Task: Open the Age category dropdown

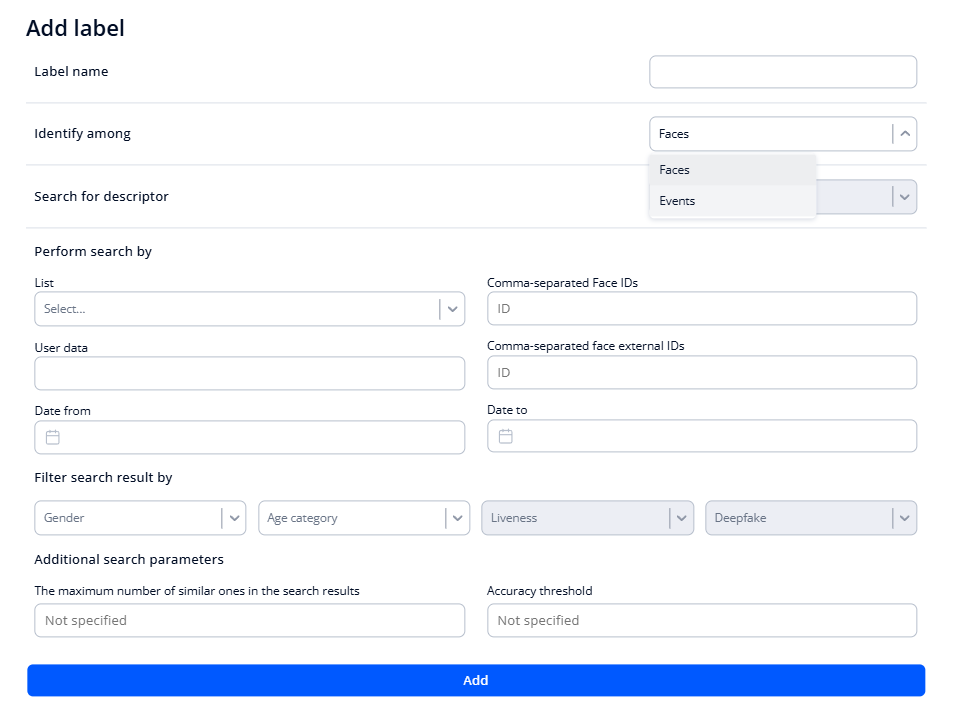Action: pos(457,517)
